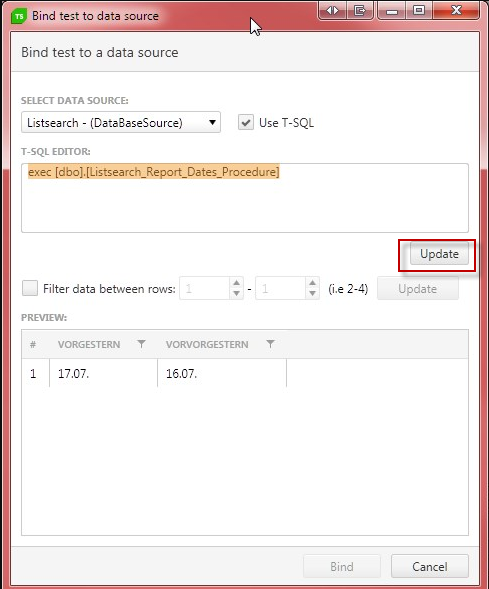Enable Filter data between rows checkbox

tap(30, 288)
